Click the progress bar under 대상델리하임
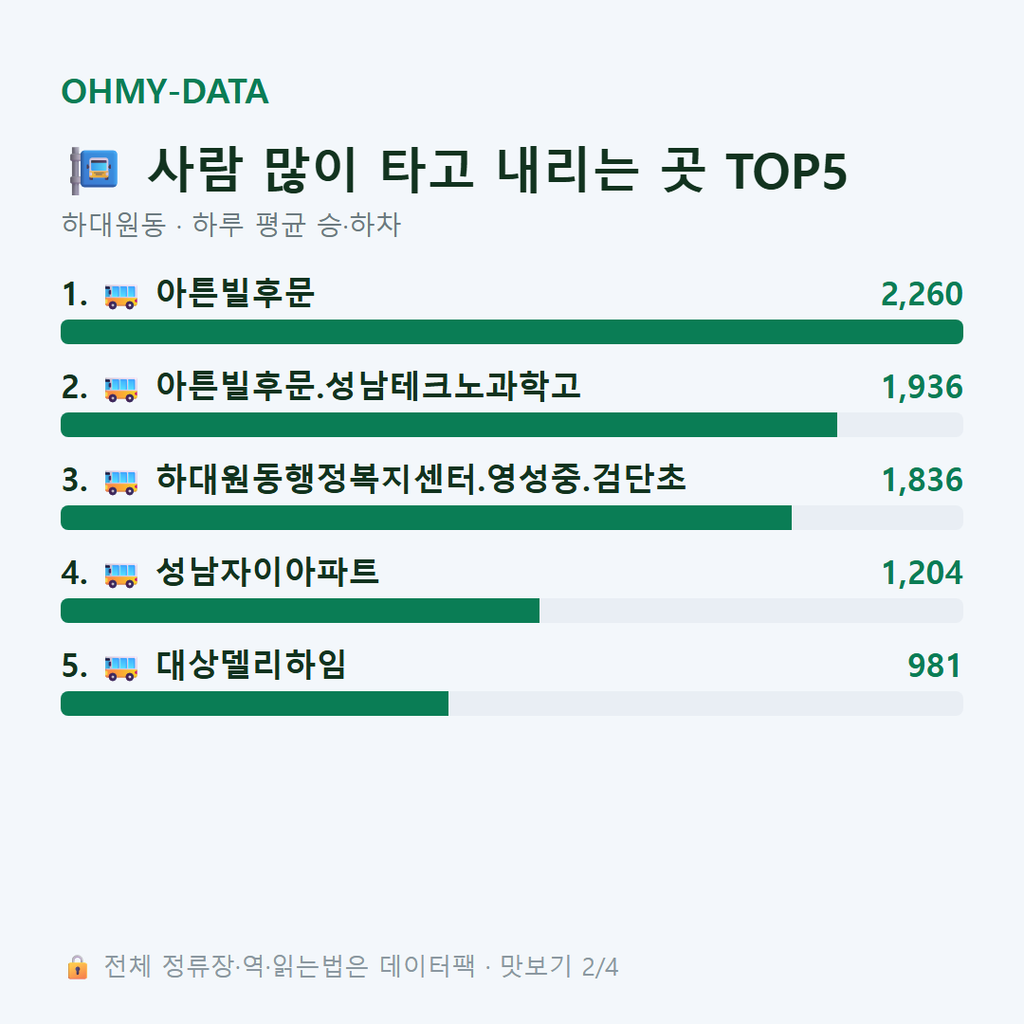1024x1024 pixels. [512, 703]
